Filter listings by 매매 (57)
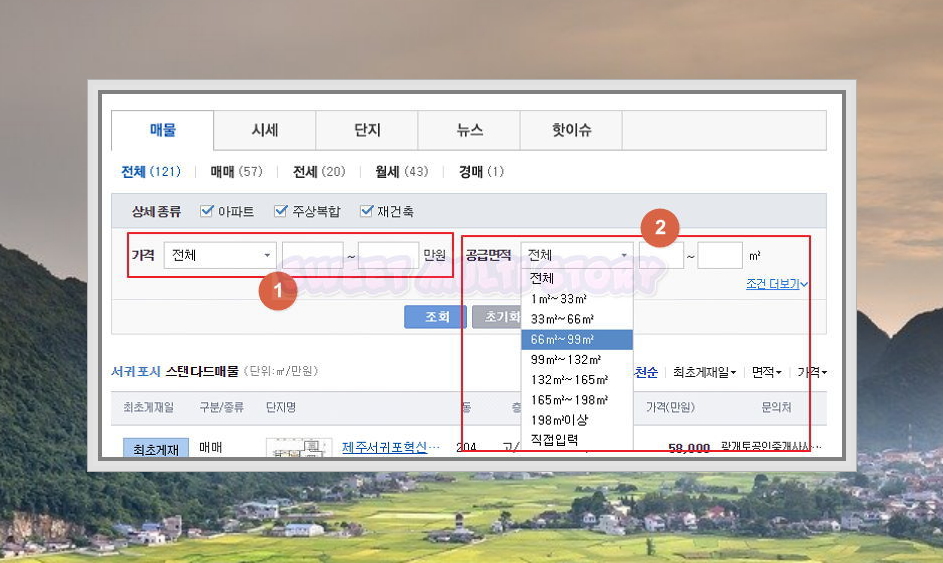 click(x=236, y=172)
